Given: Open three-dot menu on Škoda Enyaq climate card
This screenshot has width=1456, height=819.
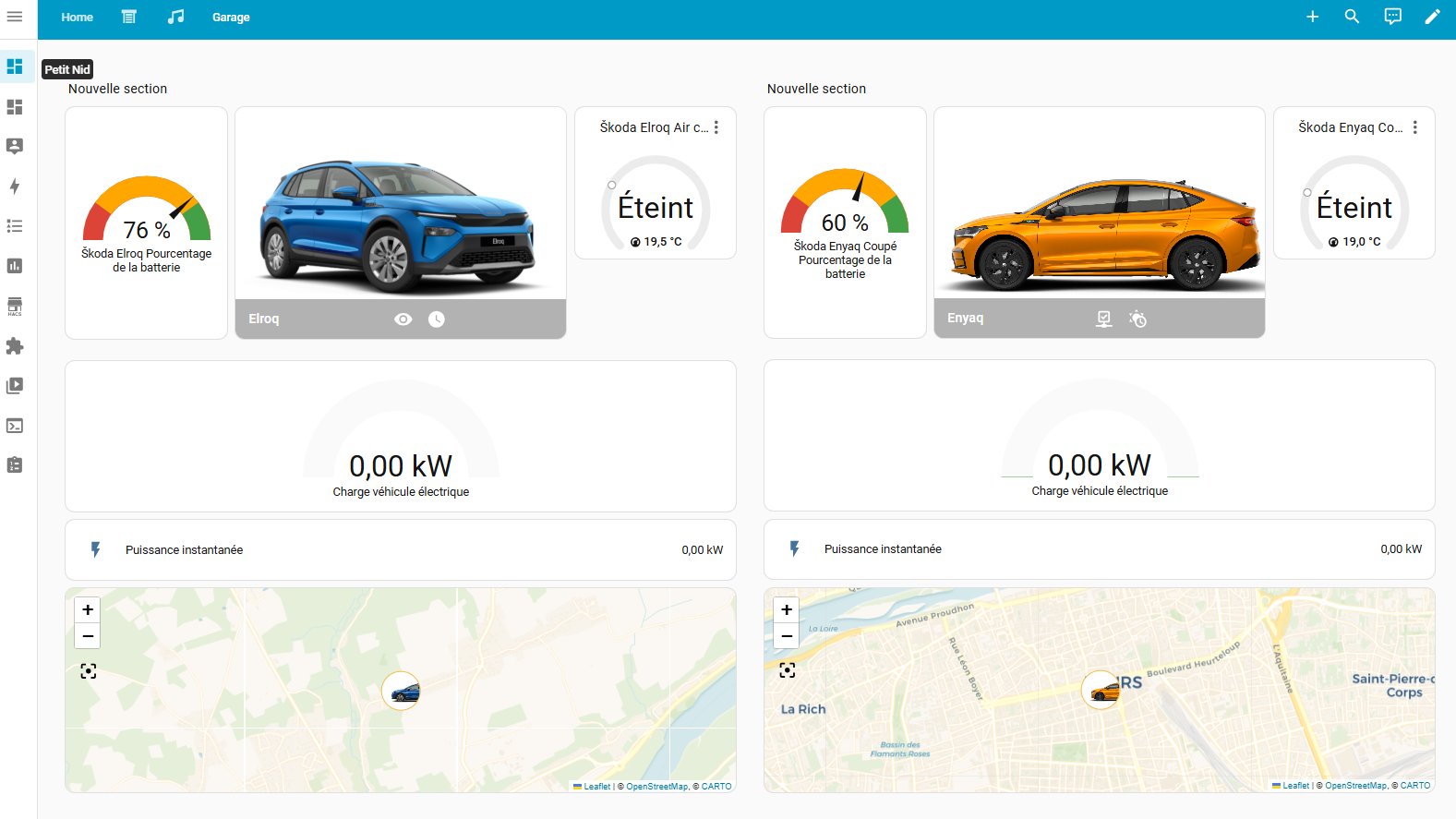Looking at the screenshot, I should coord(1414,127).
